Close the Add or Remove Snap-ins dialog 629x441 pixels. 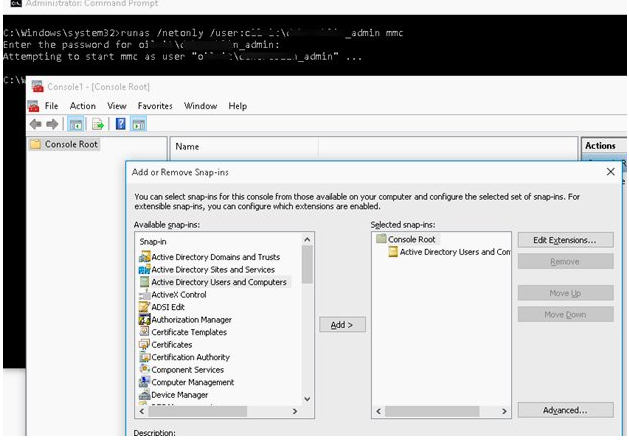(x=611, y=172)
